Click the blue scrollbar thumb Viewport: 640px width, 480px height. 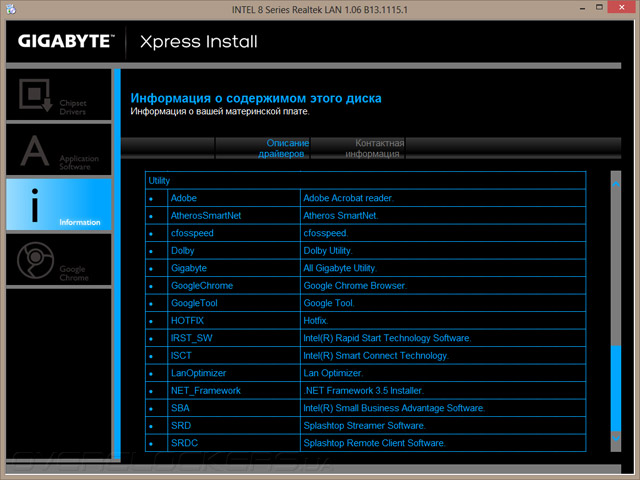pyautogui.click(x=616, y=388)
